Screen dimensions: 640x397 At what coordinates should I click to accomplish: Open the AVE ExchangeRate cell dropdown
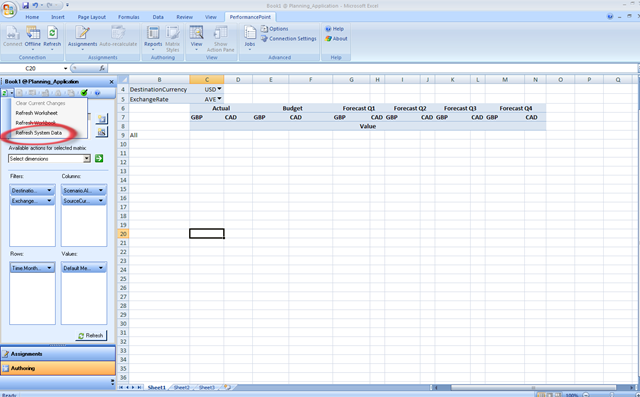pos(220,98)
